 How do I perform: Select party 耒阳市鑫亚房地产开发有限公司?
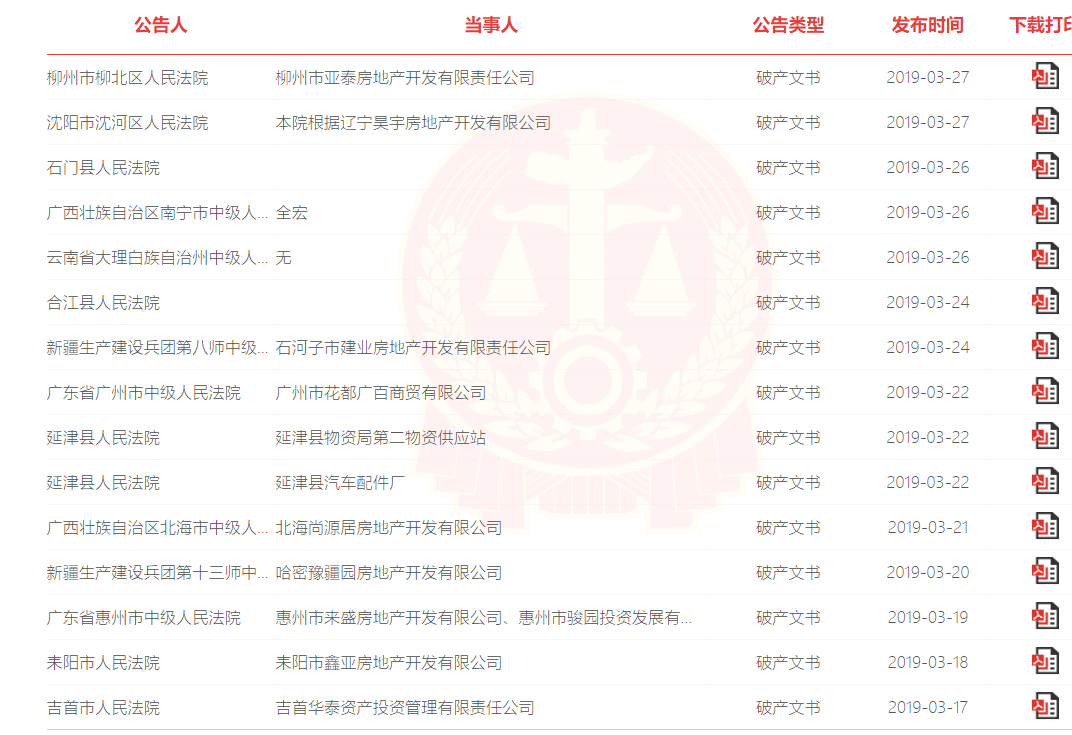tap(388, 663)
